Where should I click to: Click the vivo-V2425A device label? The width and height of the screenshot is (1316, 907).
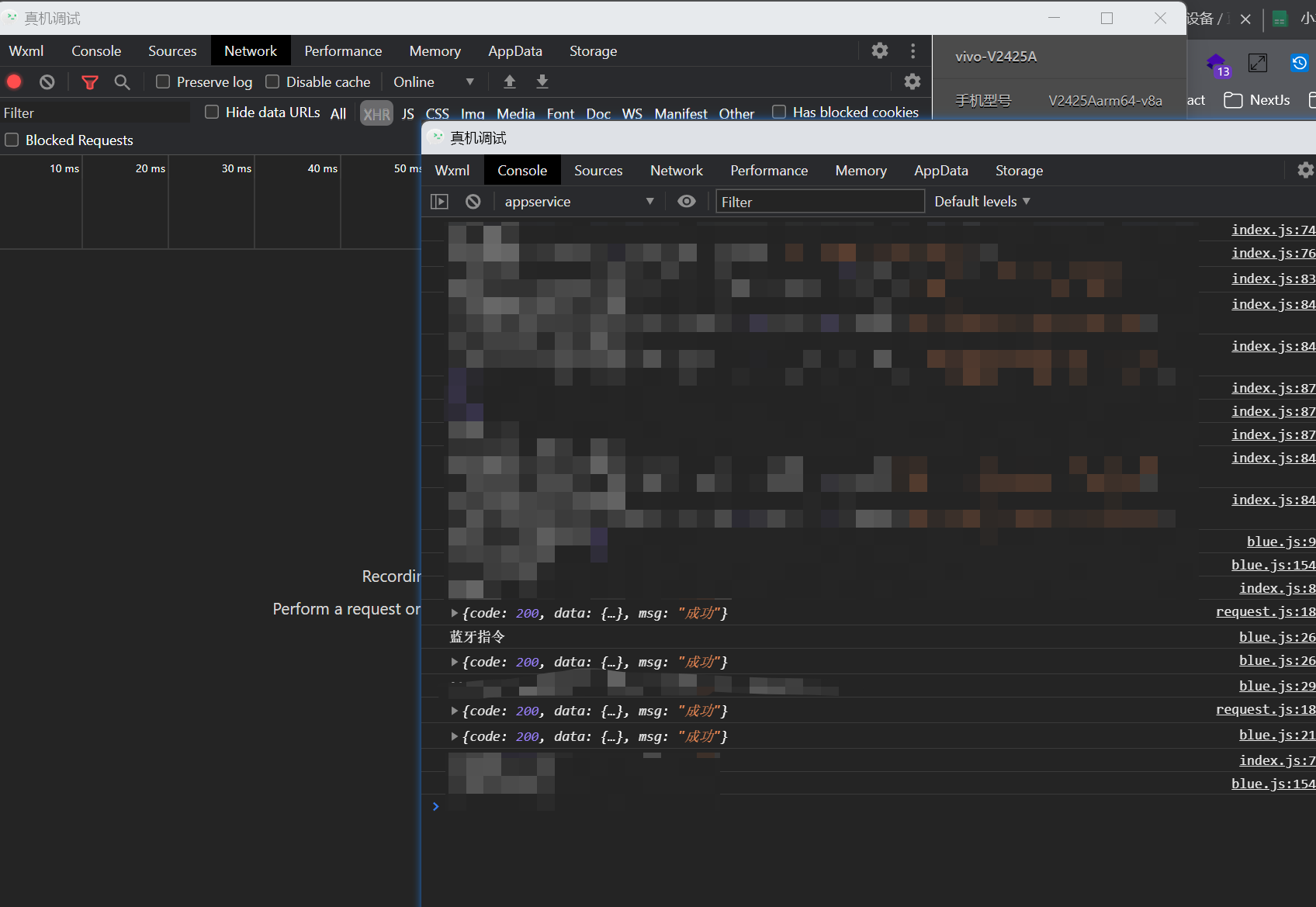tap(996, 57)
